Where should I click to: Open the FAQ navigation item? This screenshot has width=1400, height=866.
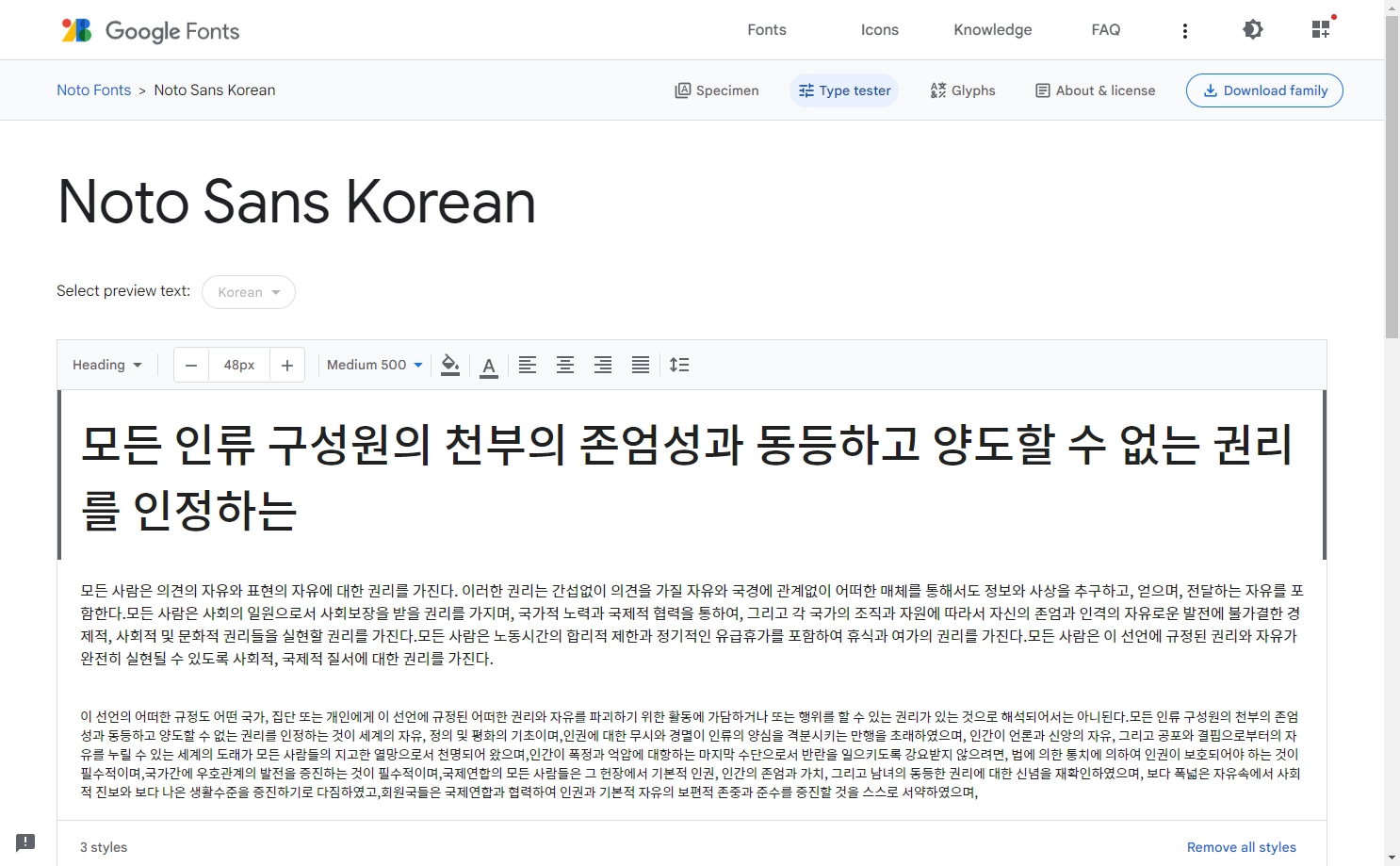pyautogui.click(x=1106, y=30)
